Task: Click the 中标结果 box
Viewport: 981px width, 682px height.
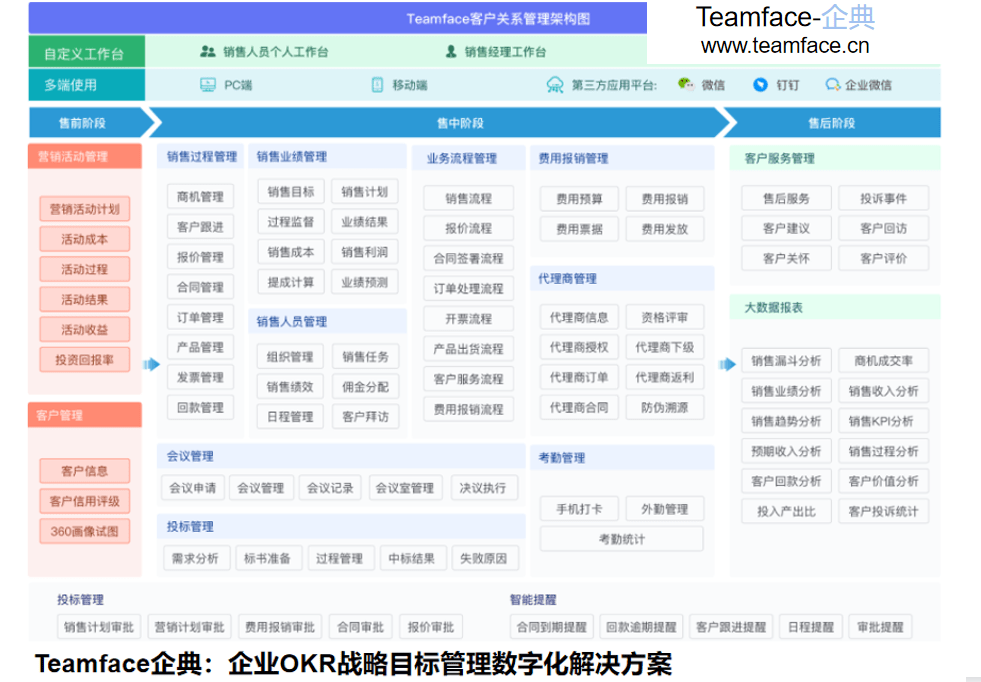Action: pos(412,558)
